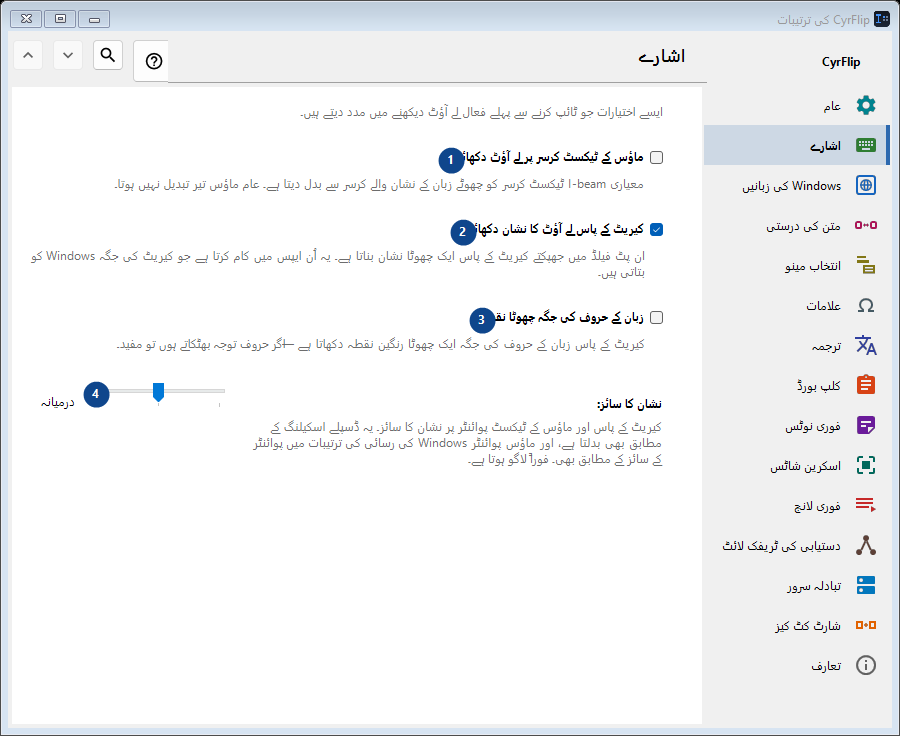Select the Exchange Server icon

click(866, 585)
